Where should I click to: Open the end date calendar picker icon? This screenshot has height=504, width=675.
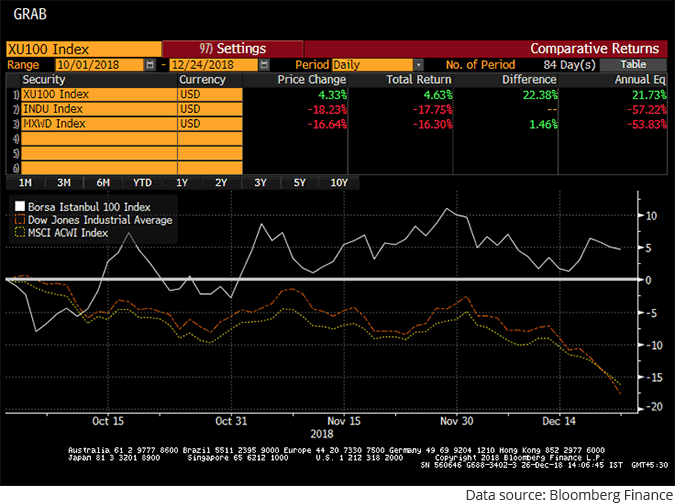tap(264, 65)
